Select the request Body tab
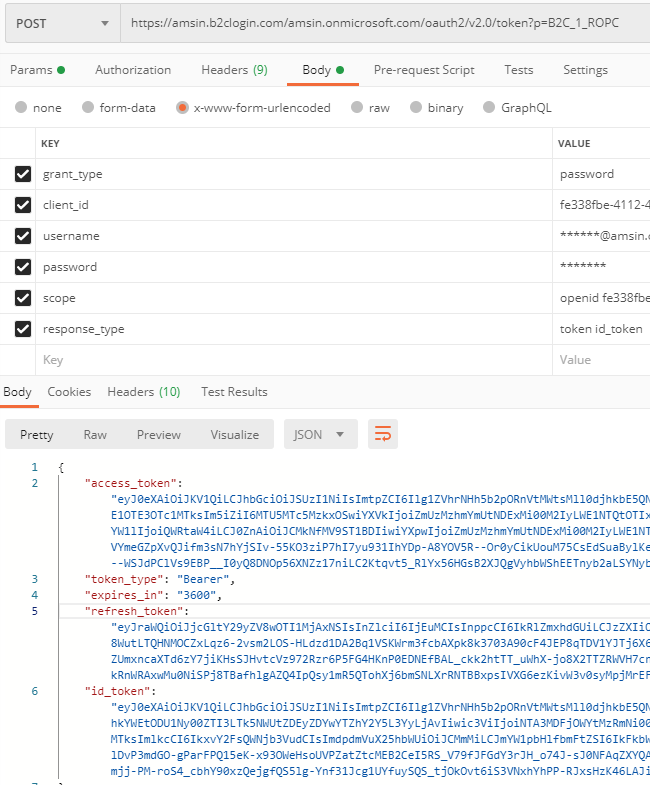650x785 pixels. 323,70
